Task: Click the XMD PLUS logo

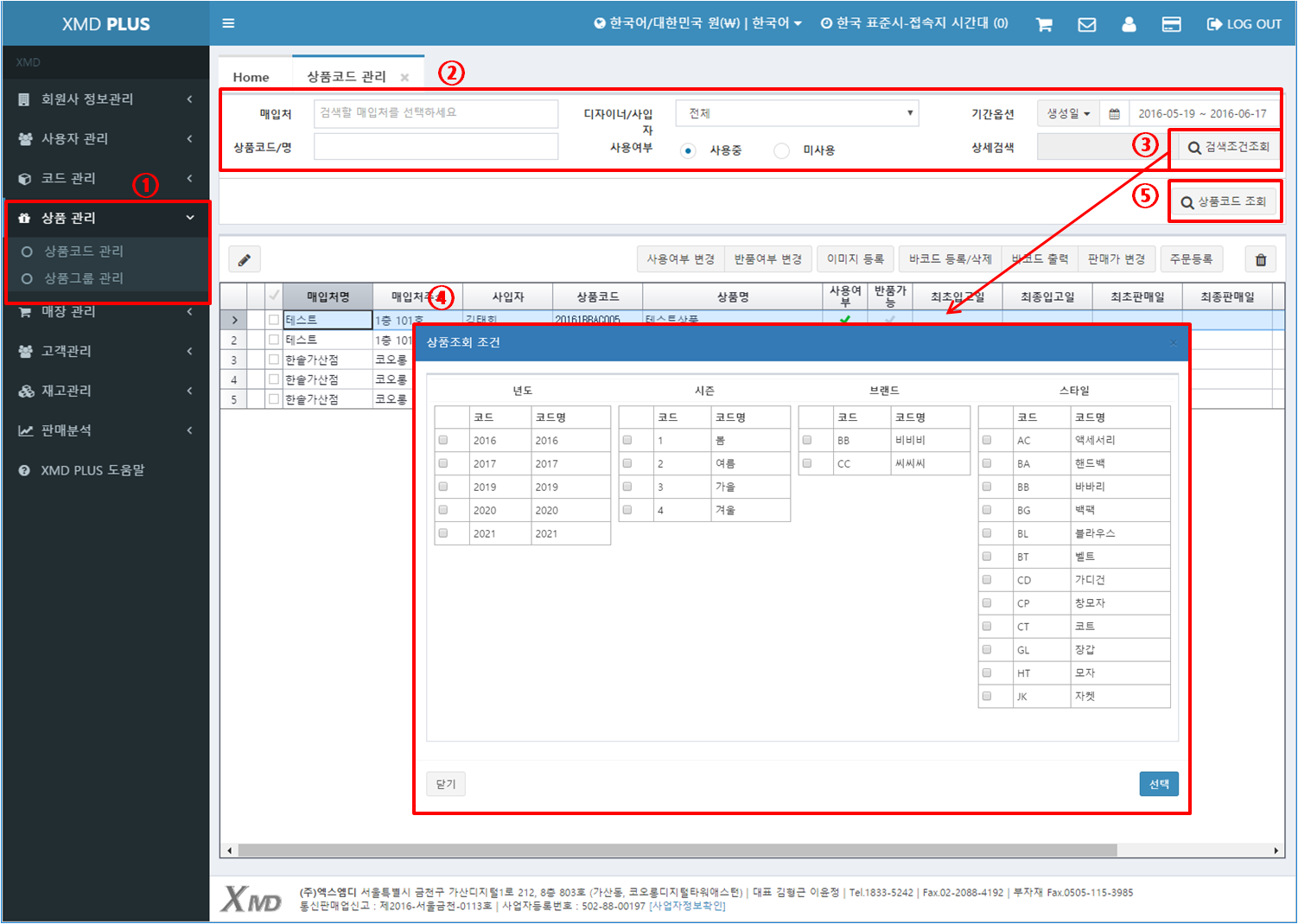Action: (106, 24)
